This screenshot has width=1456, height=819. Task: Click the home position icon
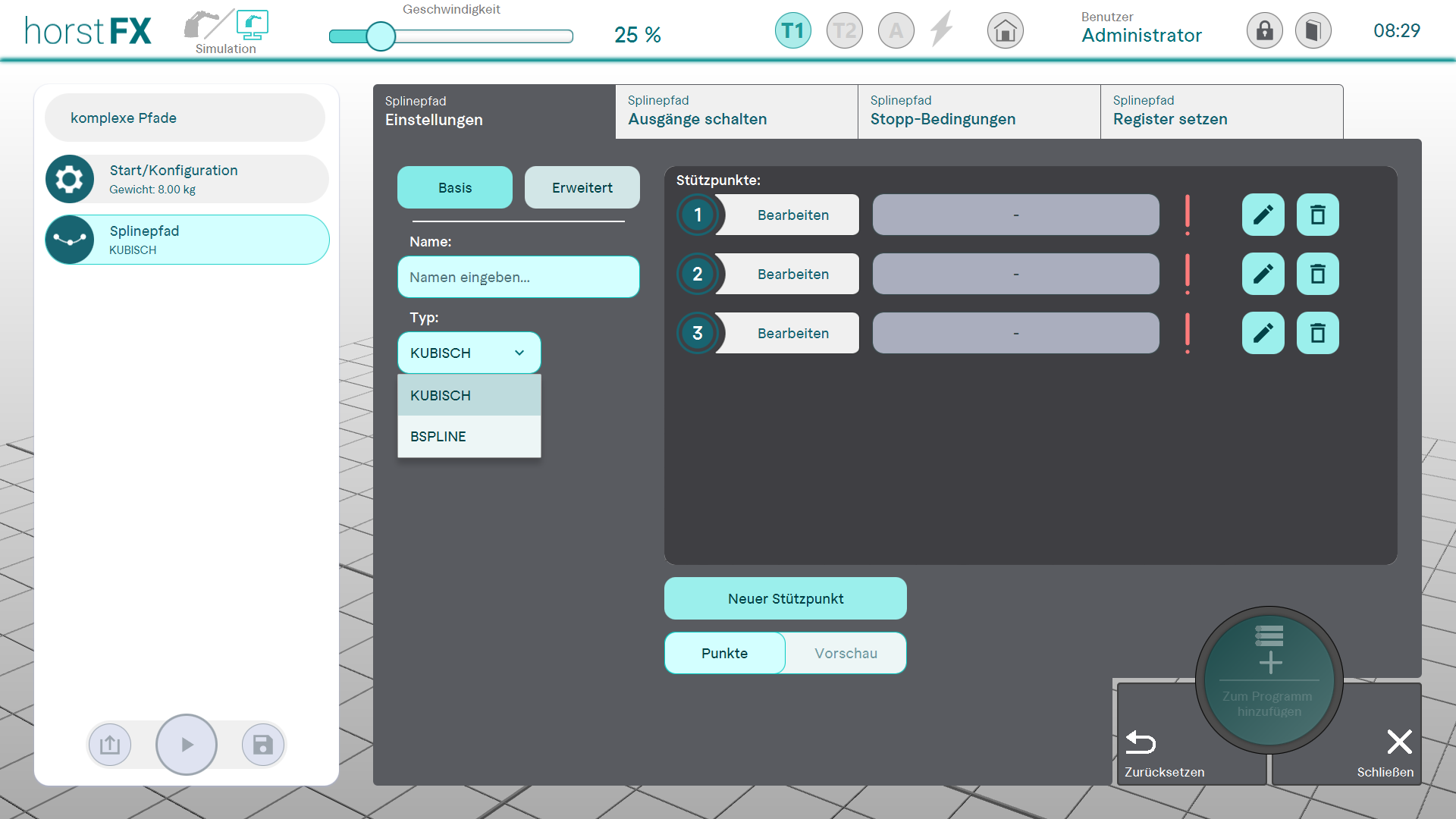pos(1005,31)
